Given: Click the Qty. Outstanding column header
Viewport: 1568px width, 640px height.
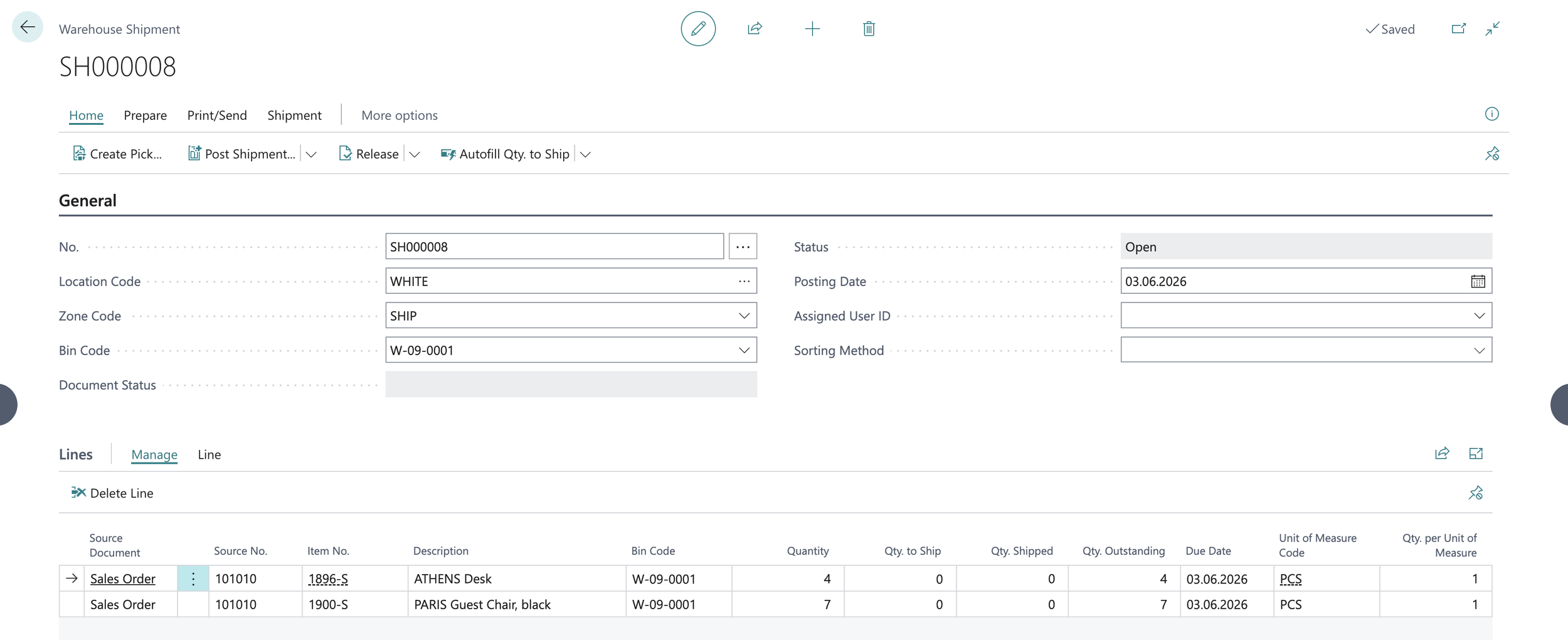Looking at the screenshot, I should coord(1123,551).
